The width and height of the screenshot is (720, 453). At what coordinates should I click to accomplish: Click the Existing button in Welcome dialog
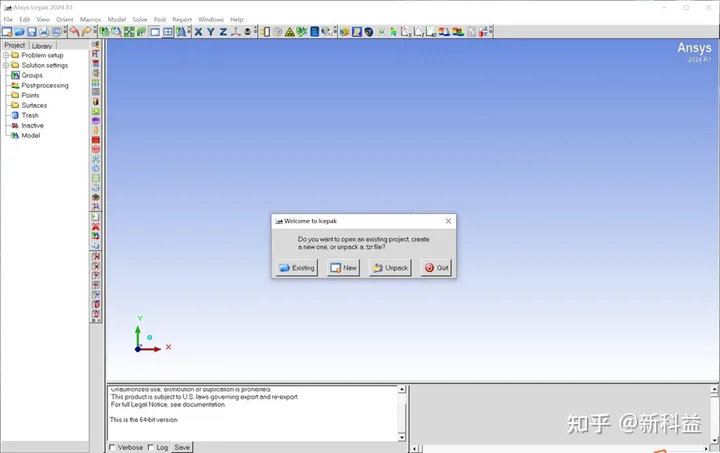coord(297,268)
